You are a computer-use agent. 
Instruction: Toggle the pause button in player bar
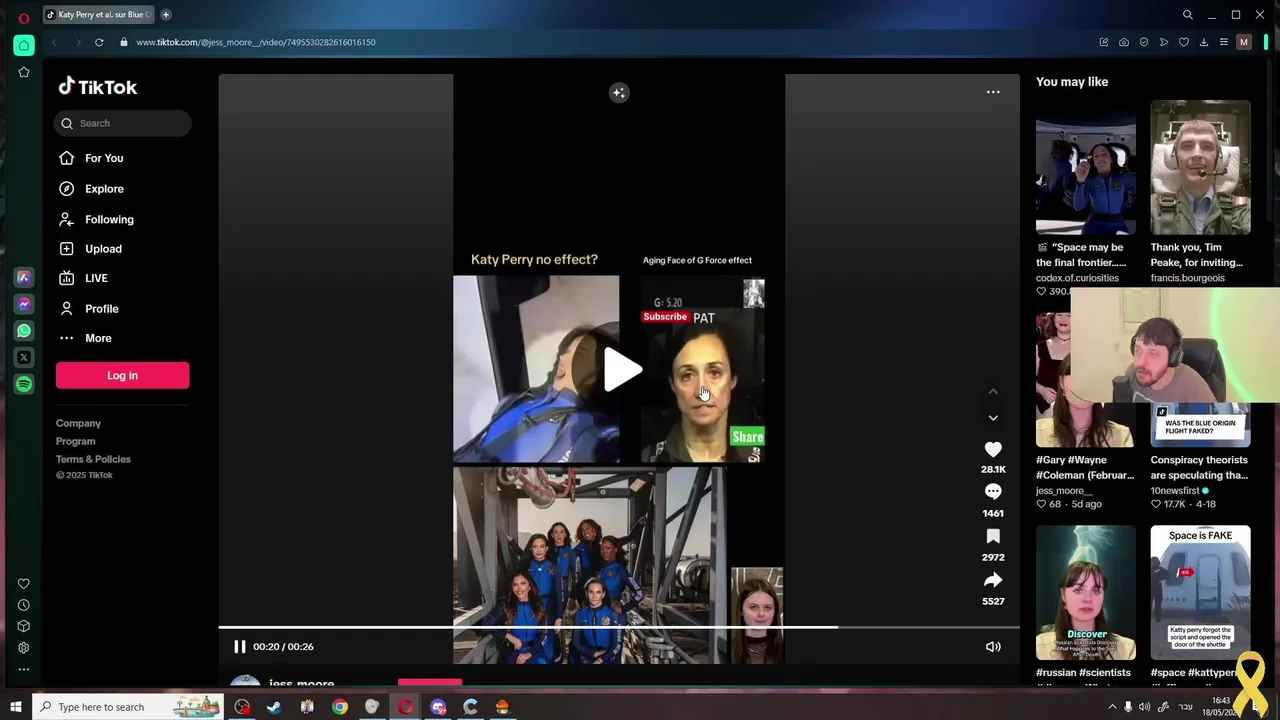coord(240,647)
